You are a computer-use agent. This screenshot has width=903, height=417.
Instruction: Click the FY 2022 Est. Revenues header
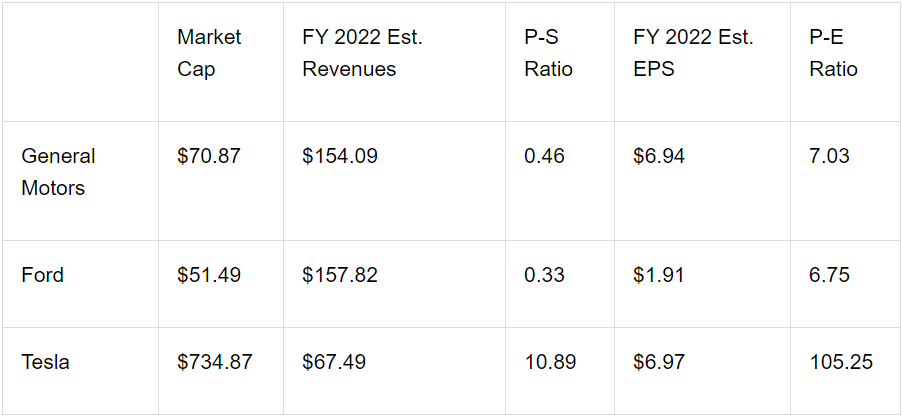[x=362, y=53]
